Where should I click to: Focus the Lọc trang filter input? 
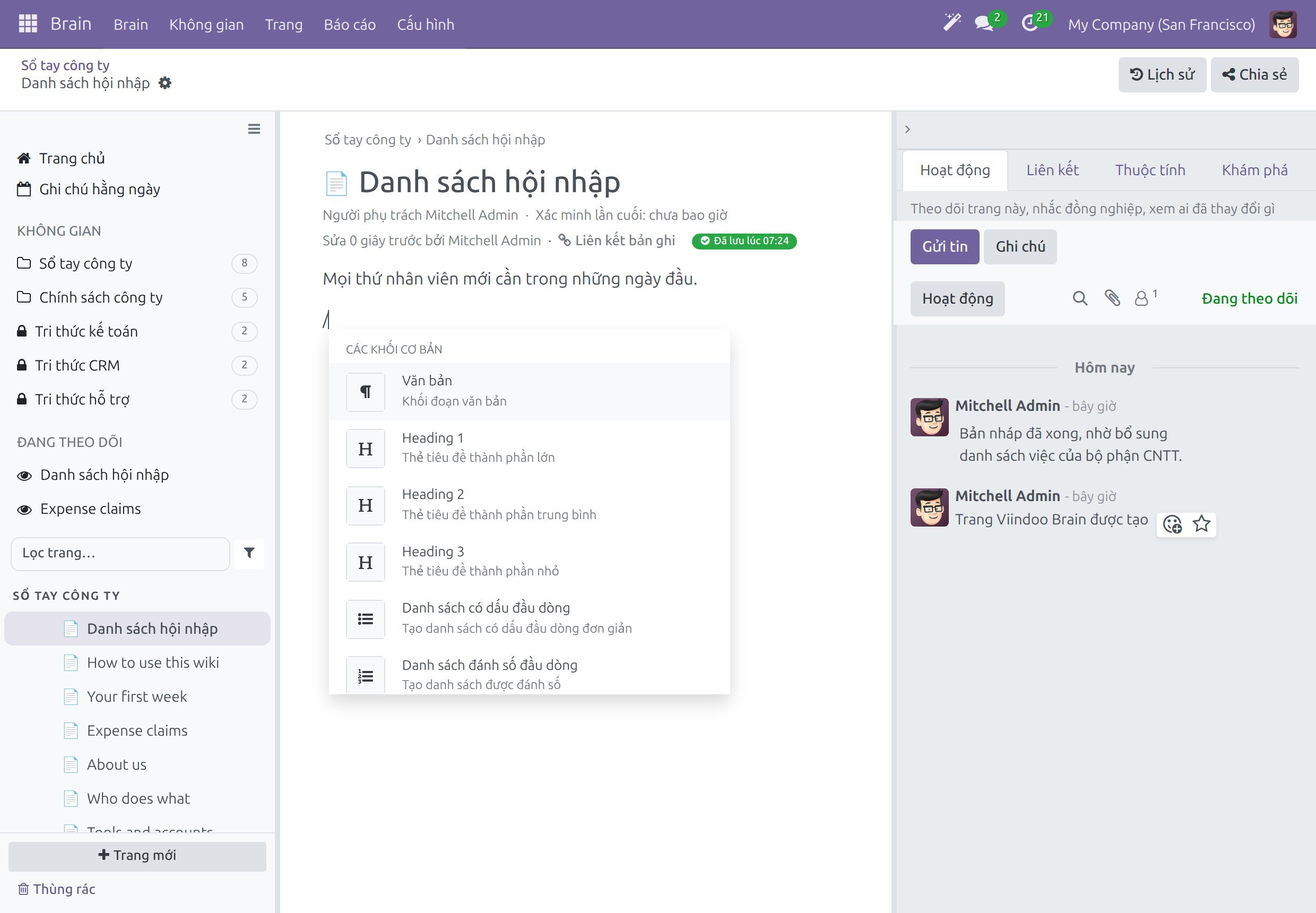coord(120,553)
